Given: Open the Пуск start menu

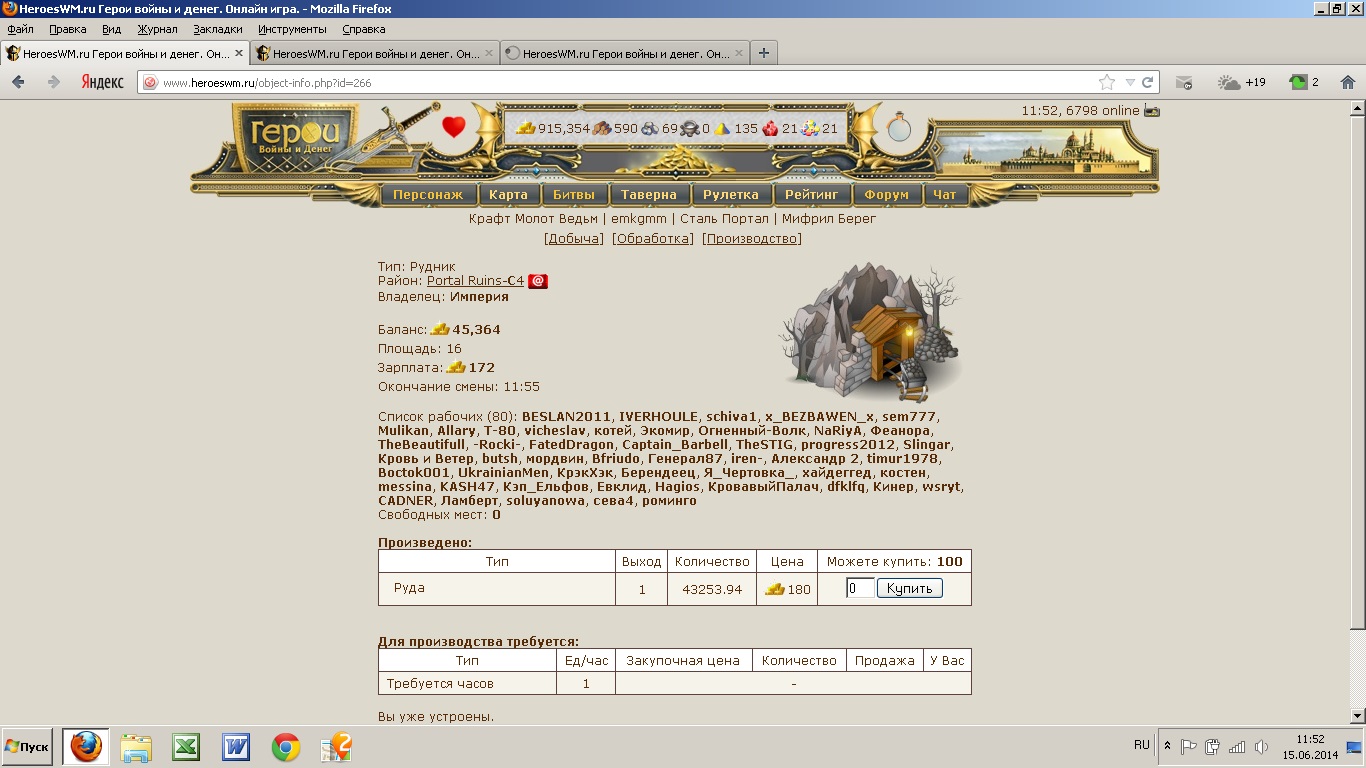Looking at the screenshot, I should click(x=27, y=747).
